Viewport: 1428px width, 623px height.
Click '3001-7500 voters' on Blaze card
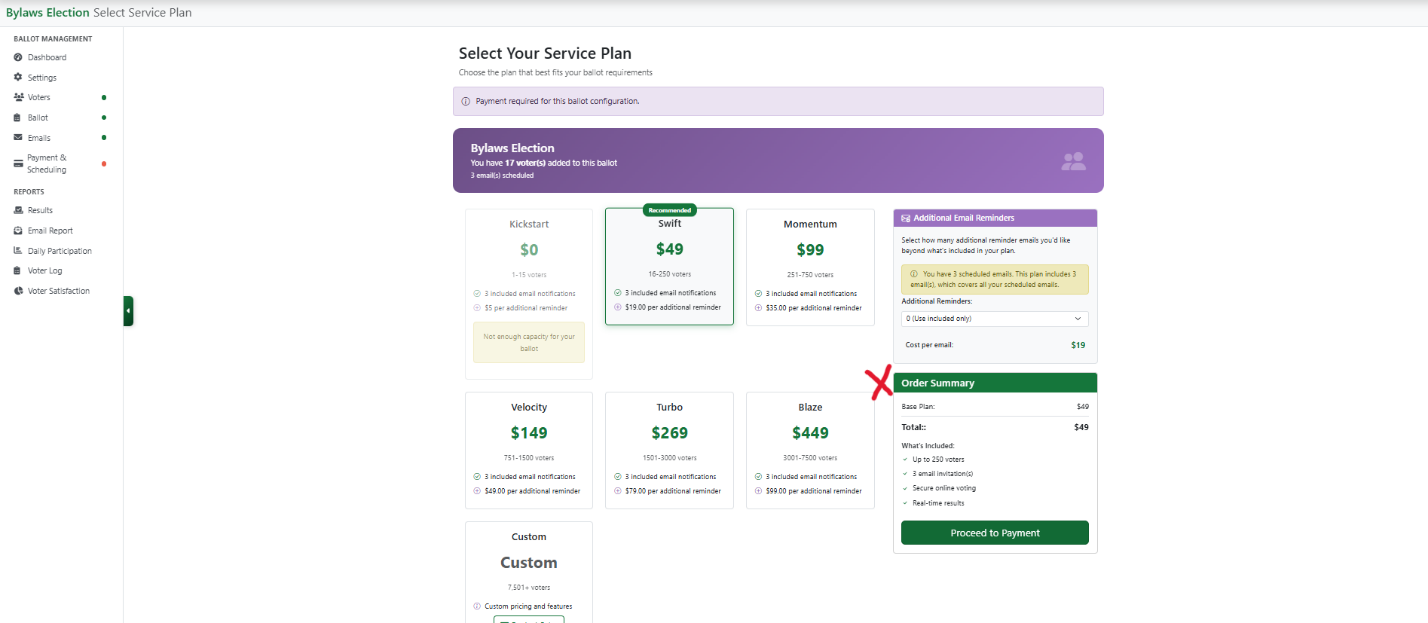(x=810, y=458)
